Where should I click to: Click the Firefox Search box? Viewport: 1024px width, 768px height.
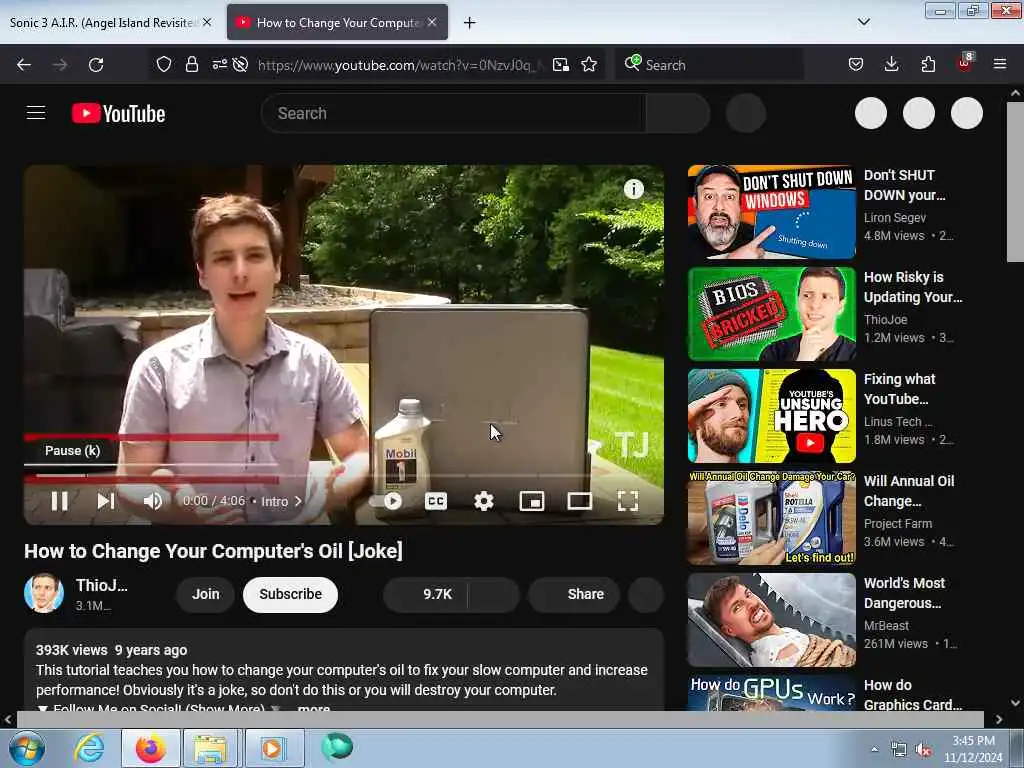(x=710, y=65)
